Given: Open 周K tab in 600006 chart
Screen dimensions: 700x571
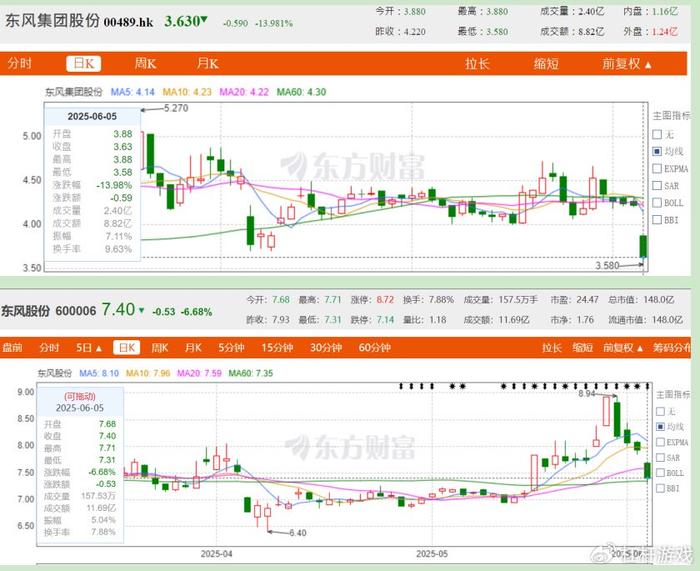Looking at the screenshot, I should pos(159,347).
